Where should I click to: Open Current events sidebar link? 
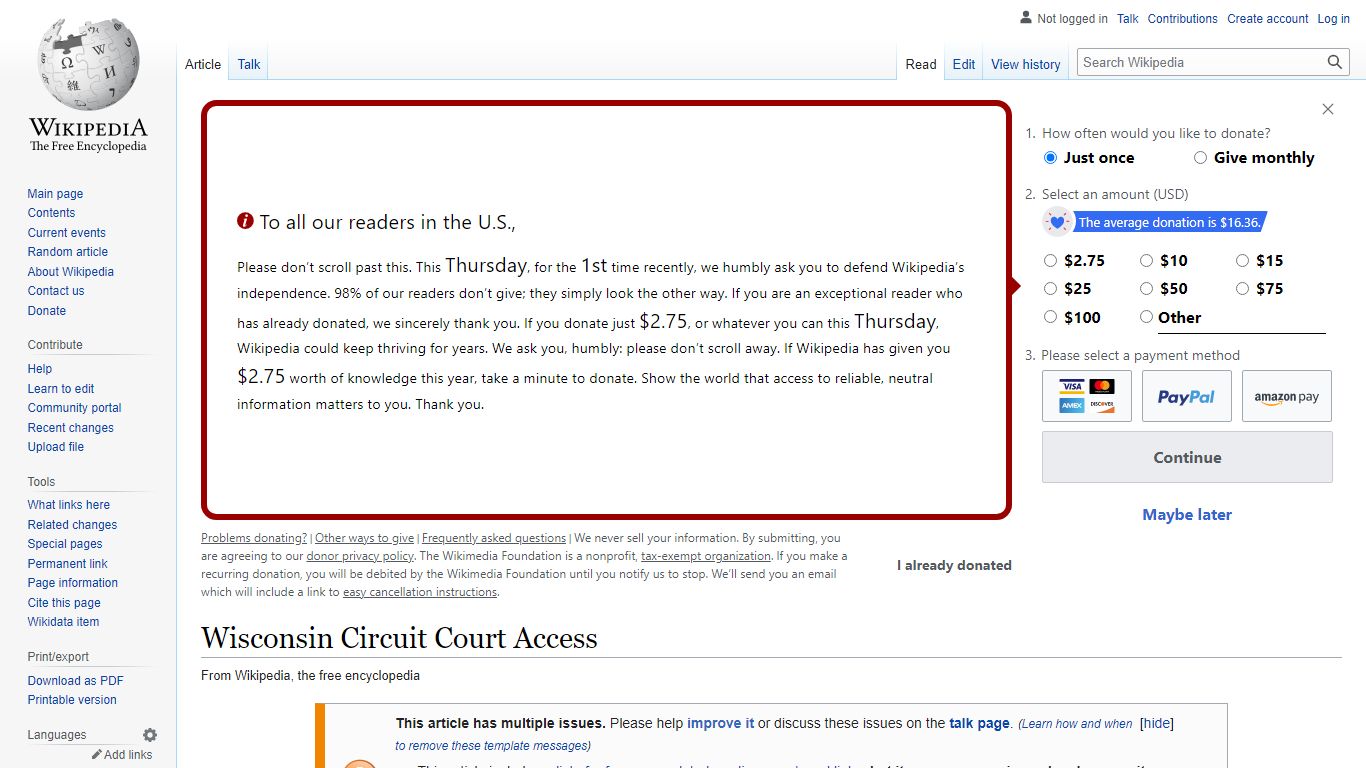point(66,233)
